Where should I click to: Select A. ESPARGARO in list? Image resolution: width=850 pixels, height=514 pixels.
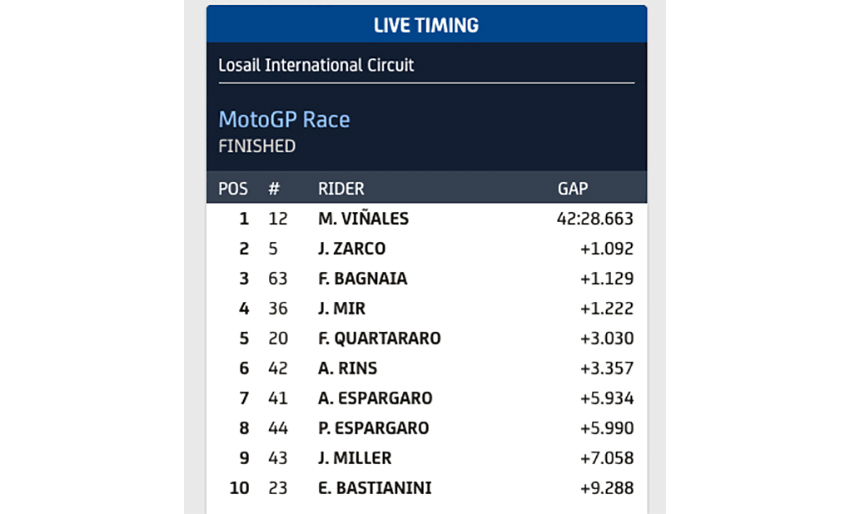375,398
